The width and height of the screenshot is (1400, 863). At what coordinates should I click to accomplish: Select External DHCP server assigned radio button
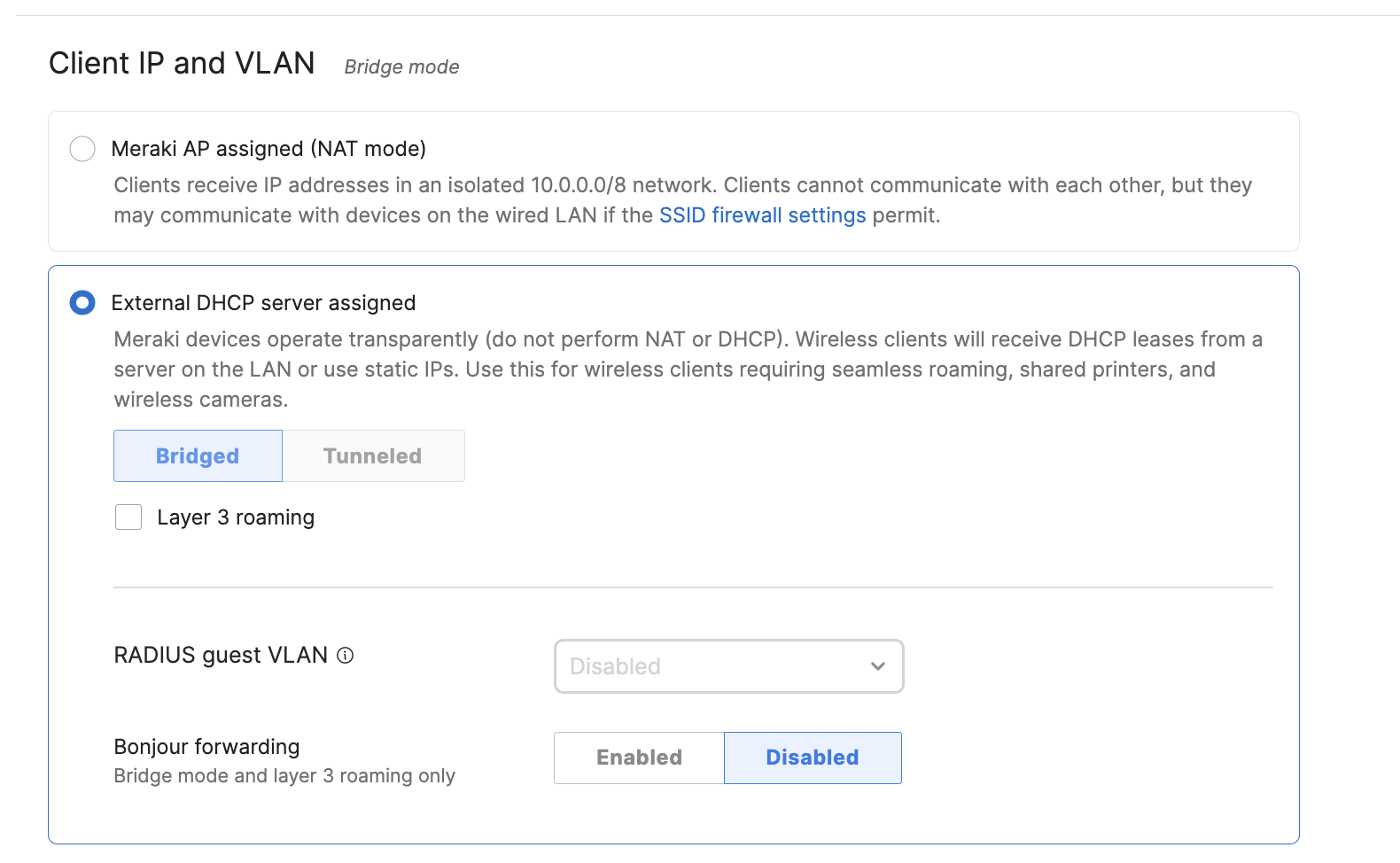[82, 303]
